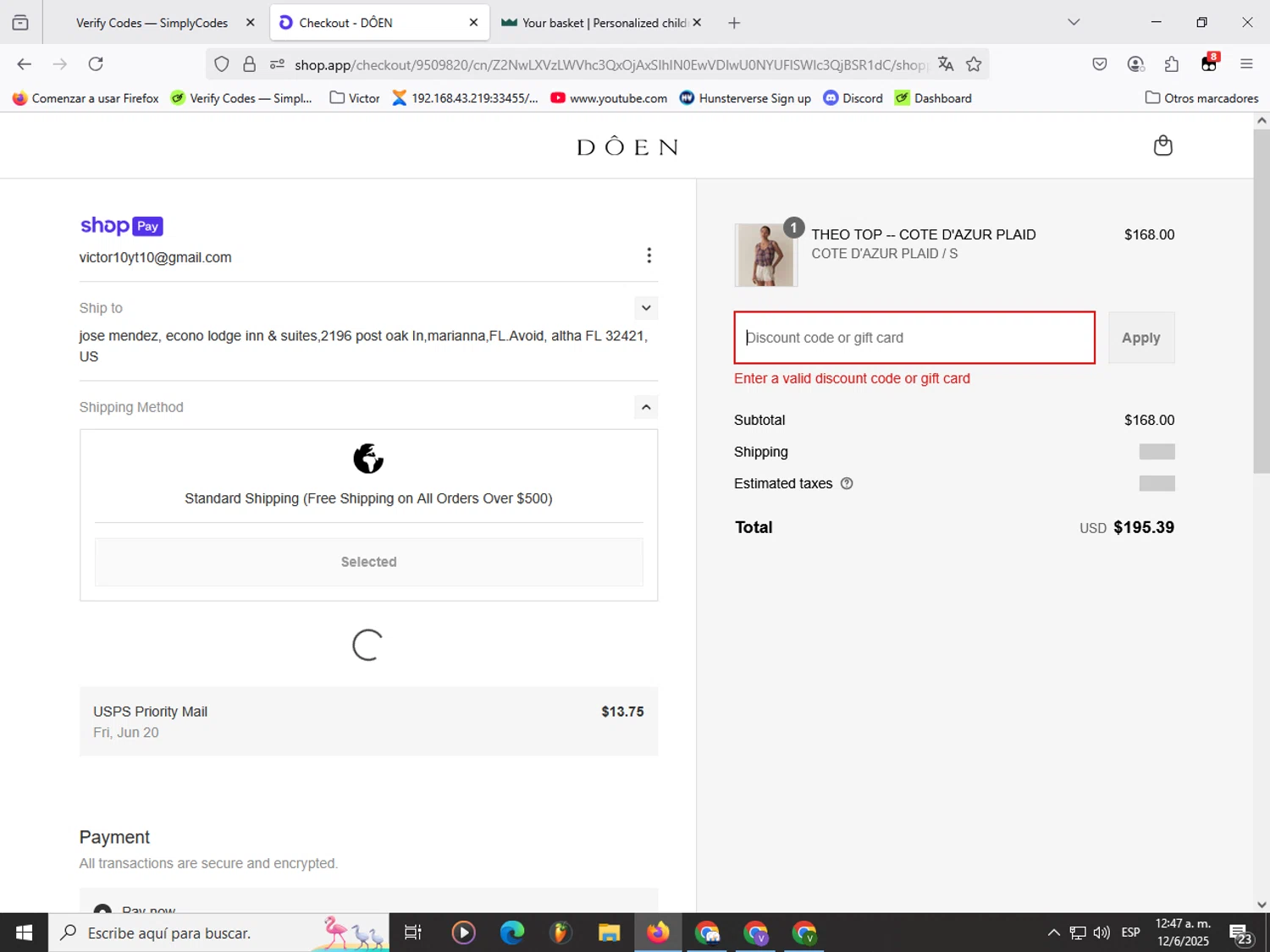
Task: Open notification center with 23 notifications
Action: (x=1242, y=933)
